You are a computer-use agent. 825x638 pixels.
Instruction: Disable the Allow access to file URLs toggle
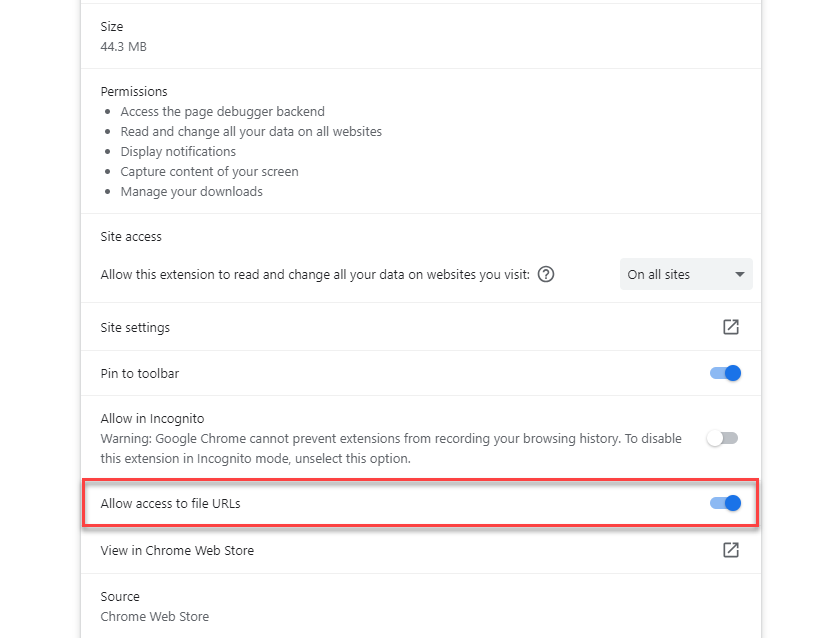[x=726, y=503]
